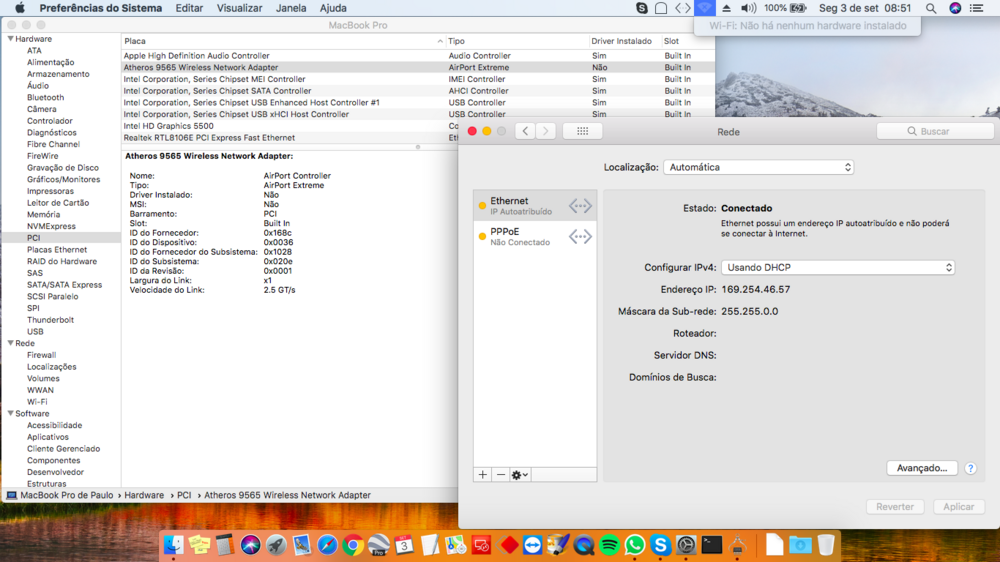Click the Show All preferences grid icon
Screen dimensions: 1000x562
pyautogui.click(x=582, y=131)
